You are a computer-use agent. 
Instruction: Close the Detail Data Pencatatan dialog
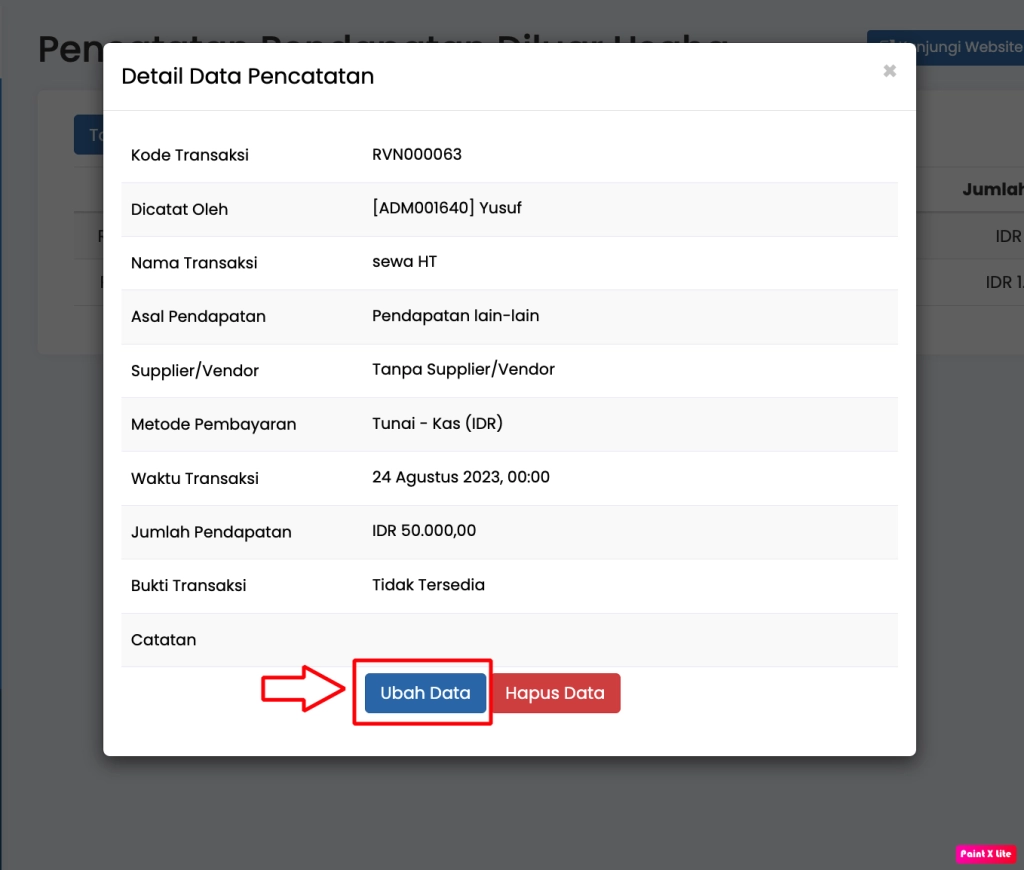[x=889, y=71]
